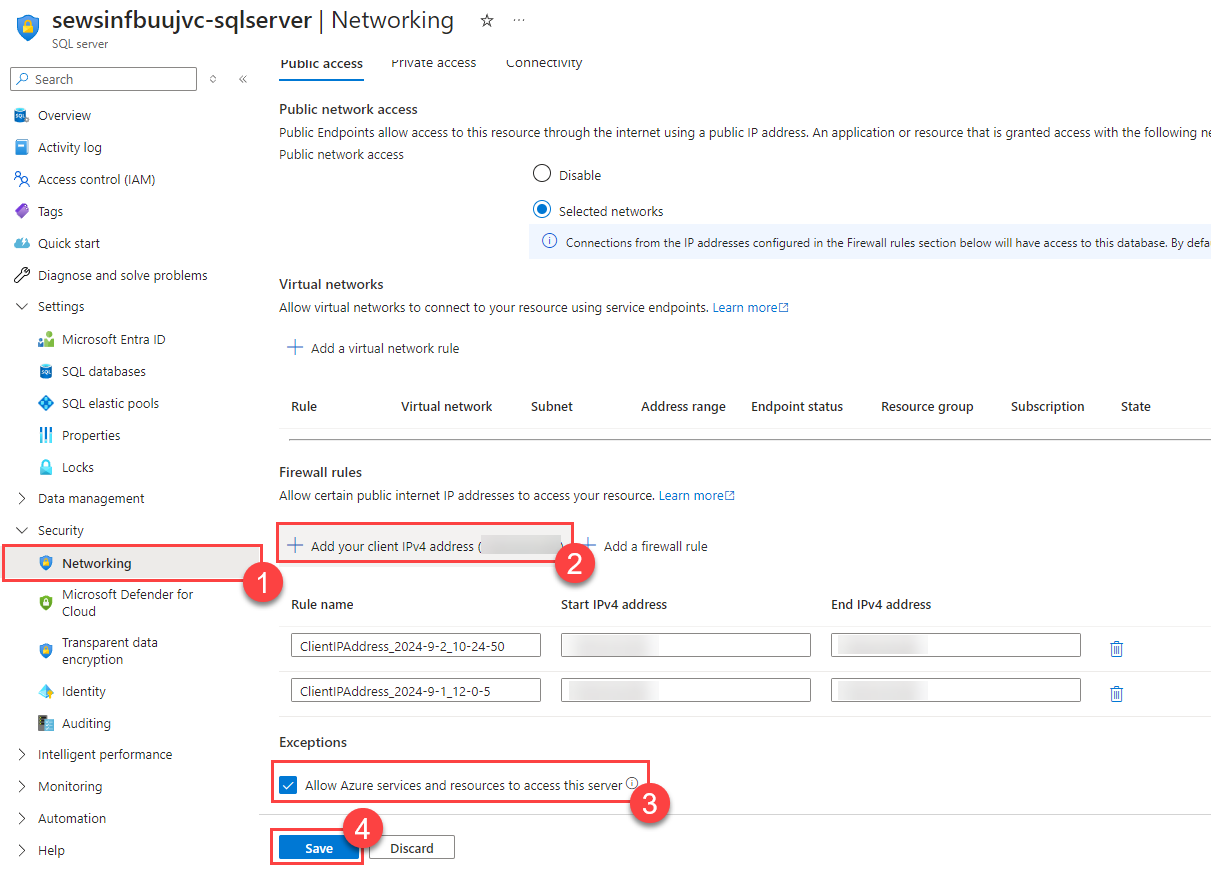The height and width of the screenshot is (872, 1211).
Task: Expand the Intelligent performance section
Action: tap(105, 754)
